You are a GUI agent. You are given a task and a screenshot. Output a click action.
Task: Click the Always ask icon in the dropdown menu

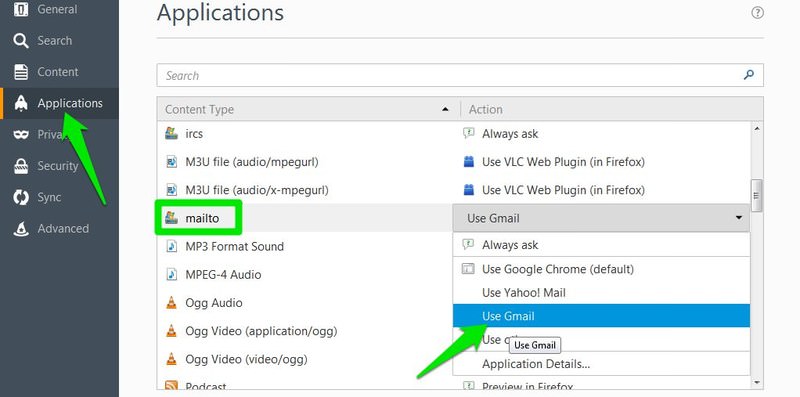tap(468, 244)
